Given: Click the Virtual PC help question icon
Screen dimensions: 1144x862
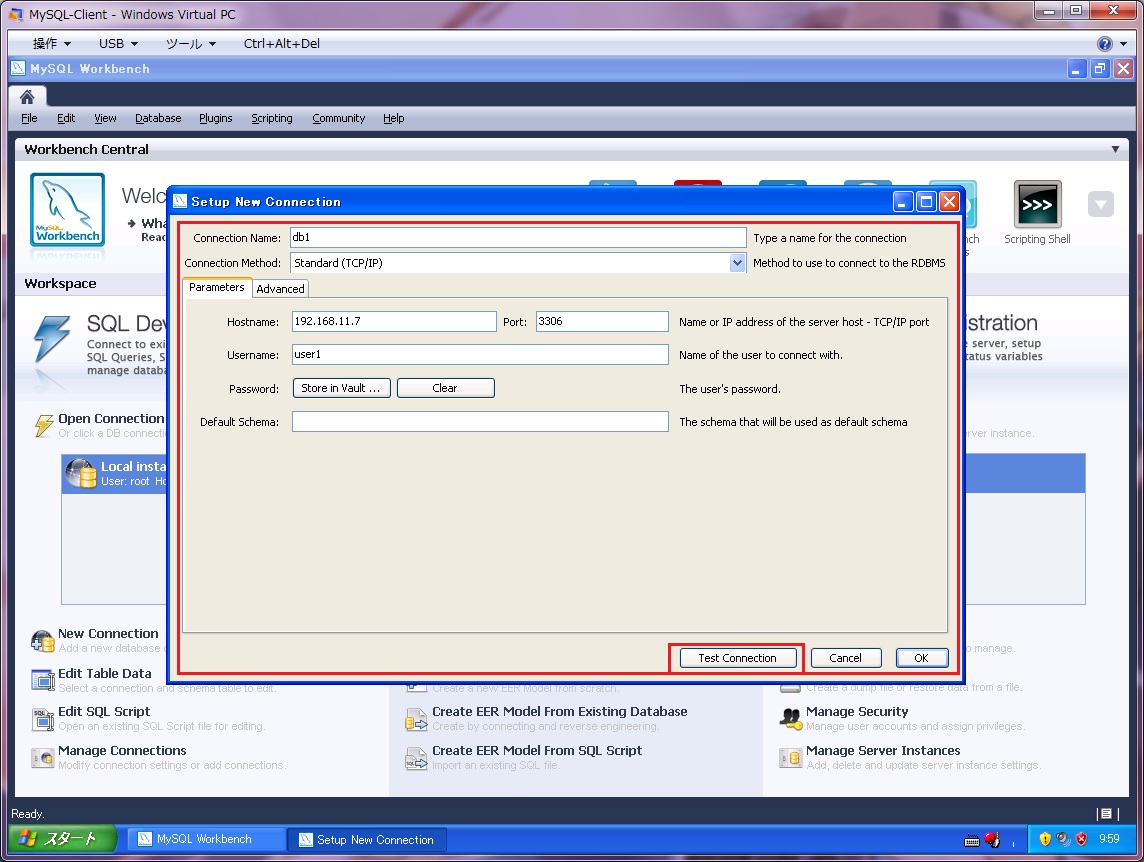Looking at the screenshot, I should click(1105, 44).
